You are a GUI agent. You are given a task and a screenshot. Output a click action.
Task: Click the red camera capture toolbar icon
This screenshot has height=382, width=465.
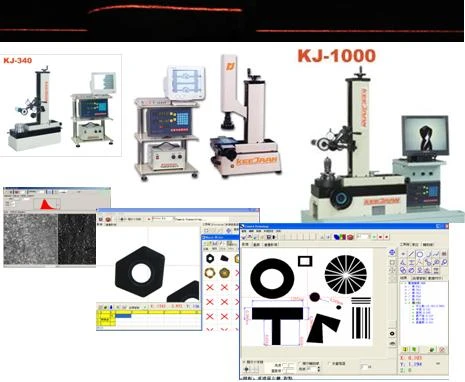coord(350,237)
